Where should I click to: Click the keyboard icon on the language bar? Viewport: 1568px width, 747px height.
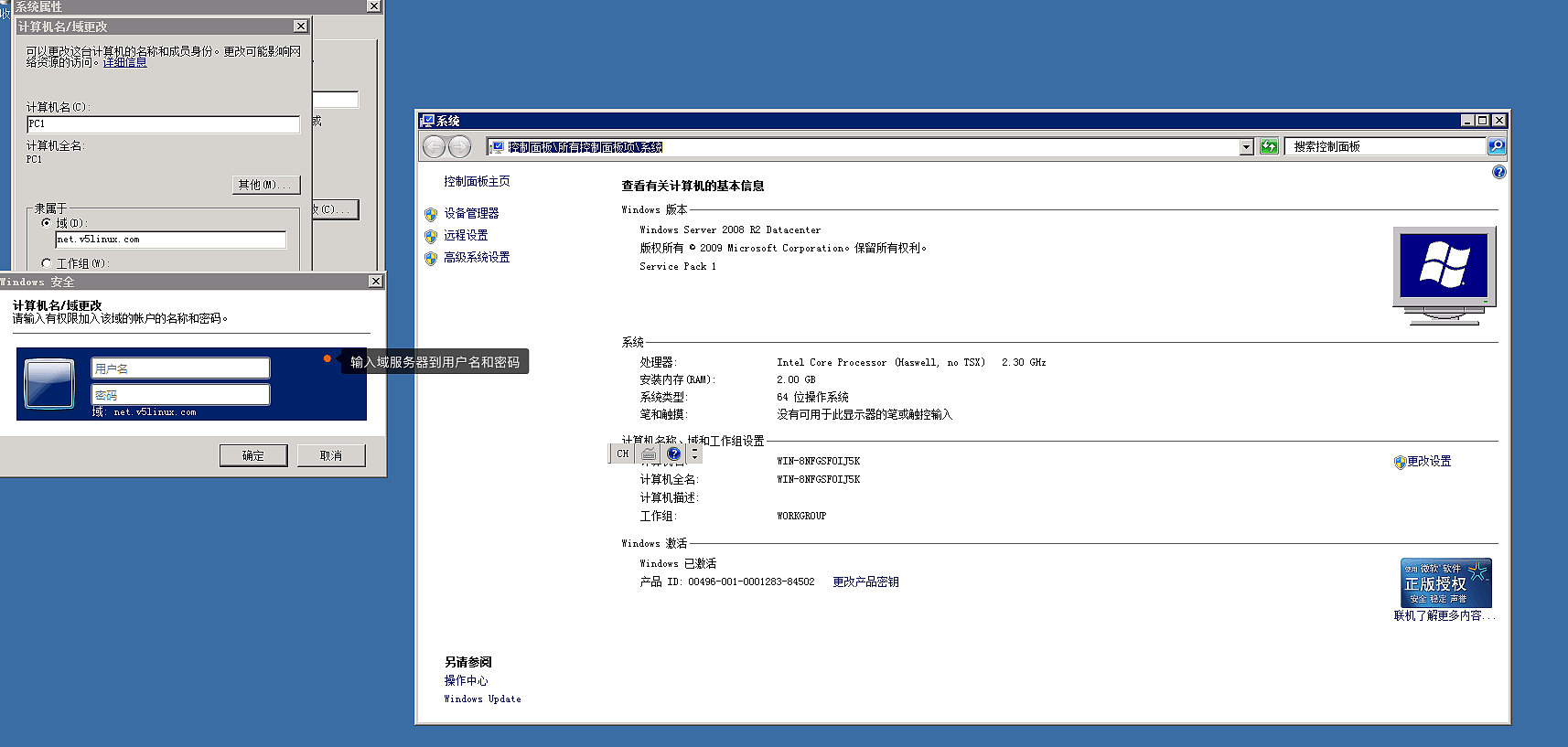pyautogui.click(x=649, y=454)
